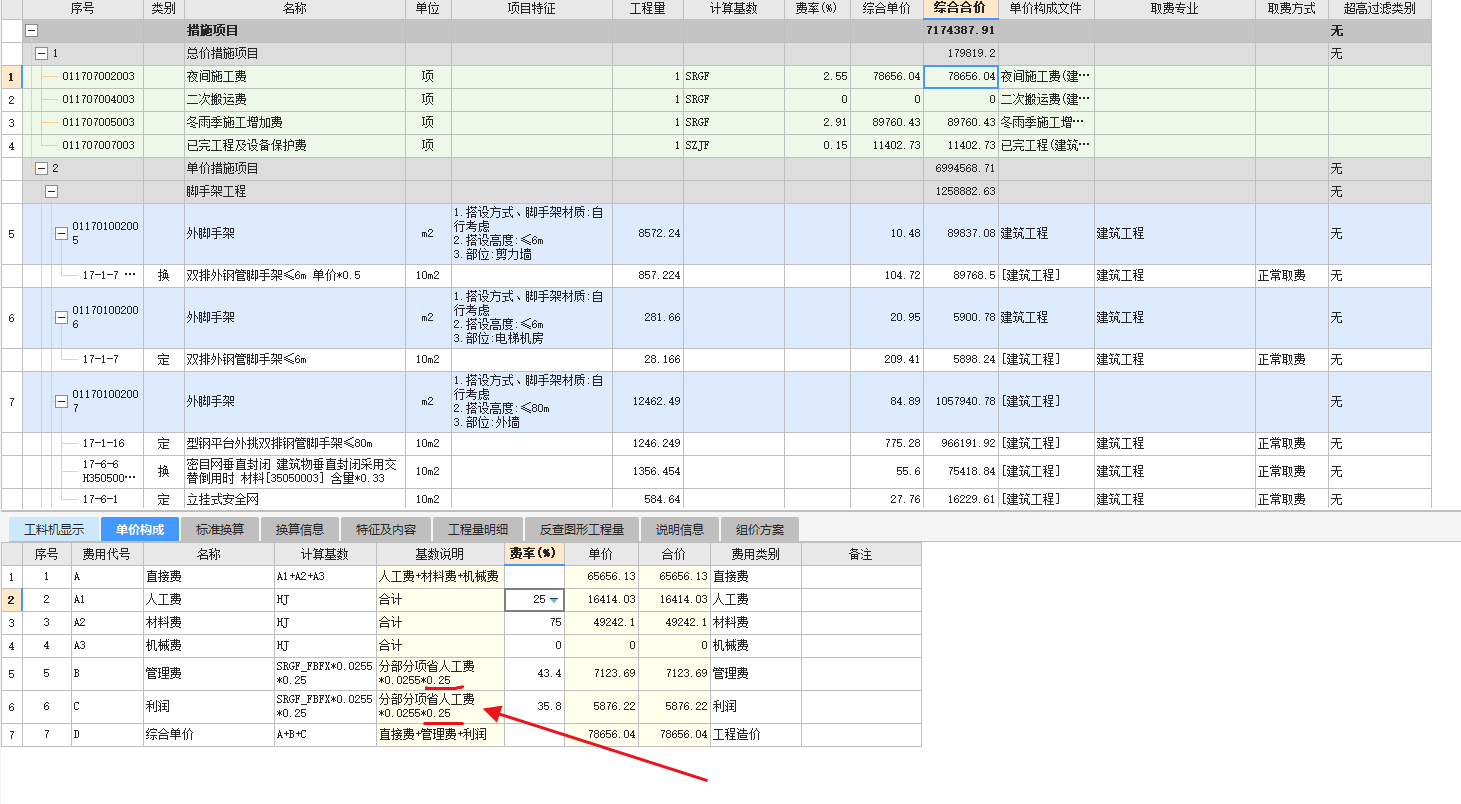Open the 标准换算 tab
Screen dimensions: 1461x804
click(x=220, y=529)
